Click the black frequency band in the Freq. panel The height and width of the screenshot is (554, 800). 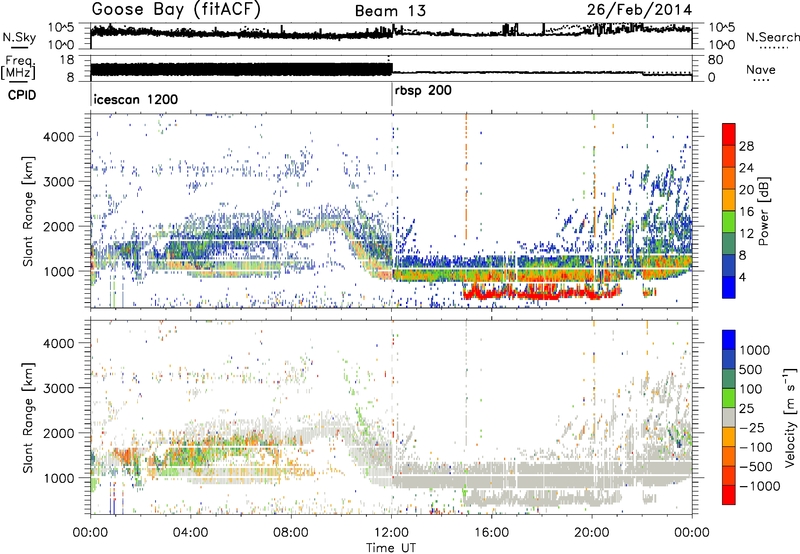pos(241,69)
